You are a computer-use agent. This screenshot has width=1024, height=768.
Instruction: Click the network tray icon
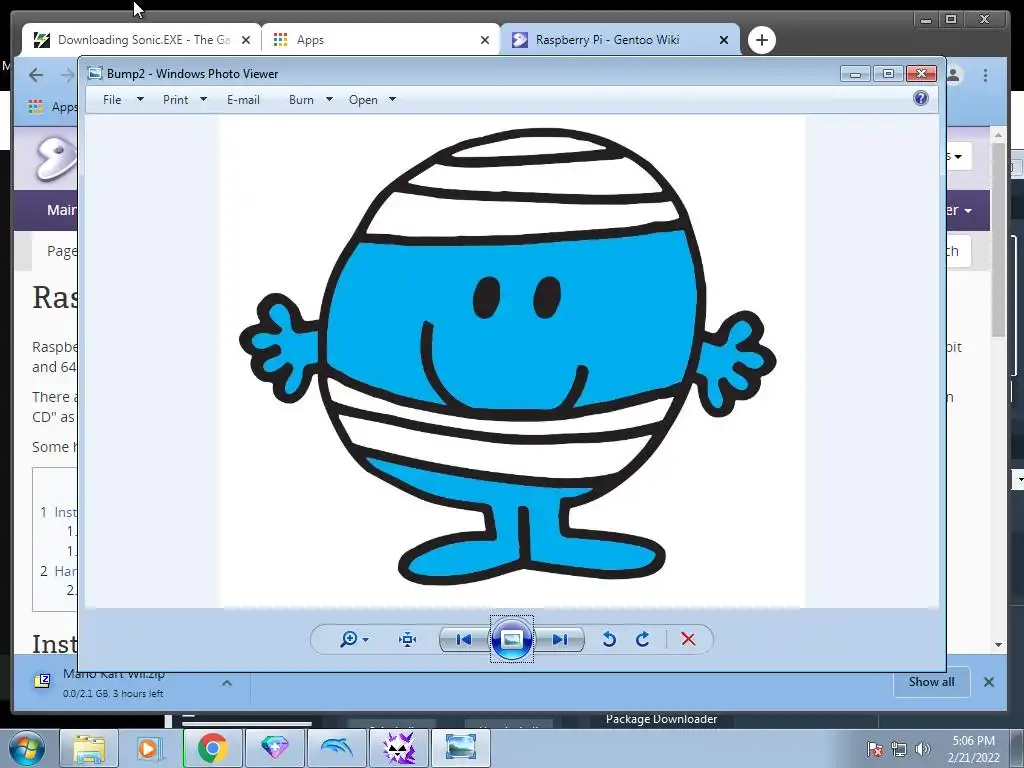point(899,750)
